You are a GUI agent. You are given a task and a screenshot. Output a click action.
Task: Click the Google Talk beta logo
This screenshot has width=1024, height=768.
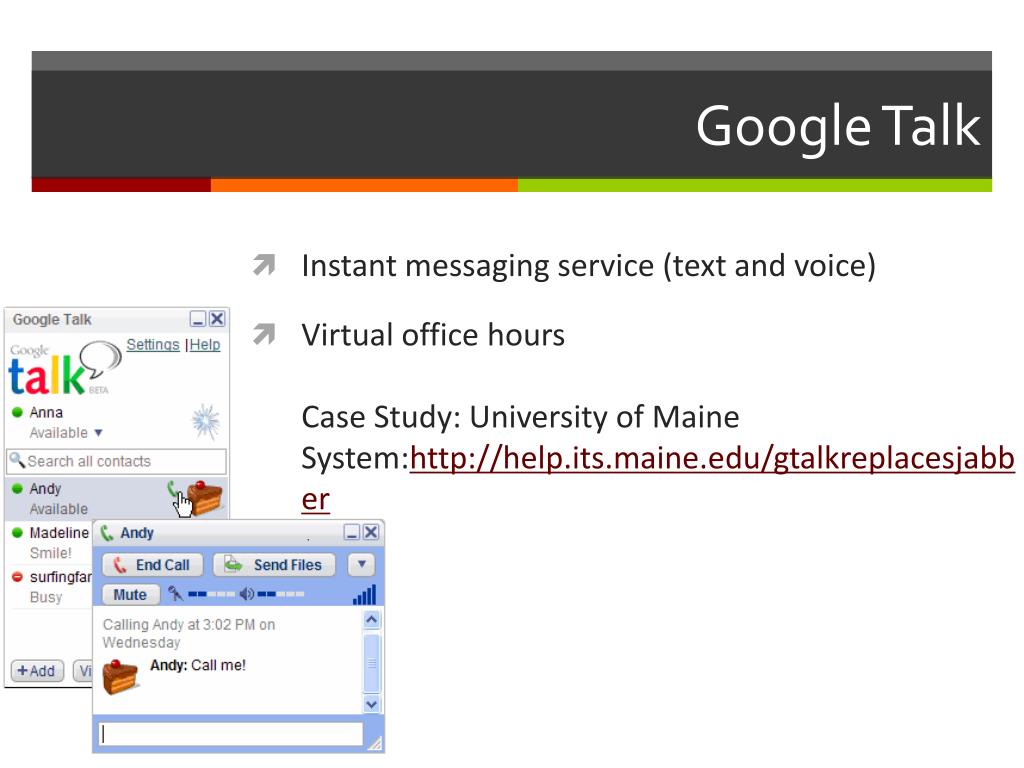point(65,369)
